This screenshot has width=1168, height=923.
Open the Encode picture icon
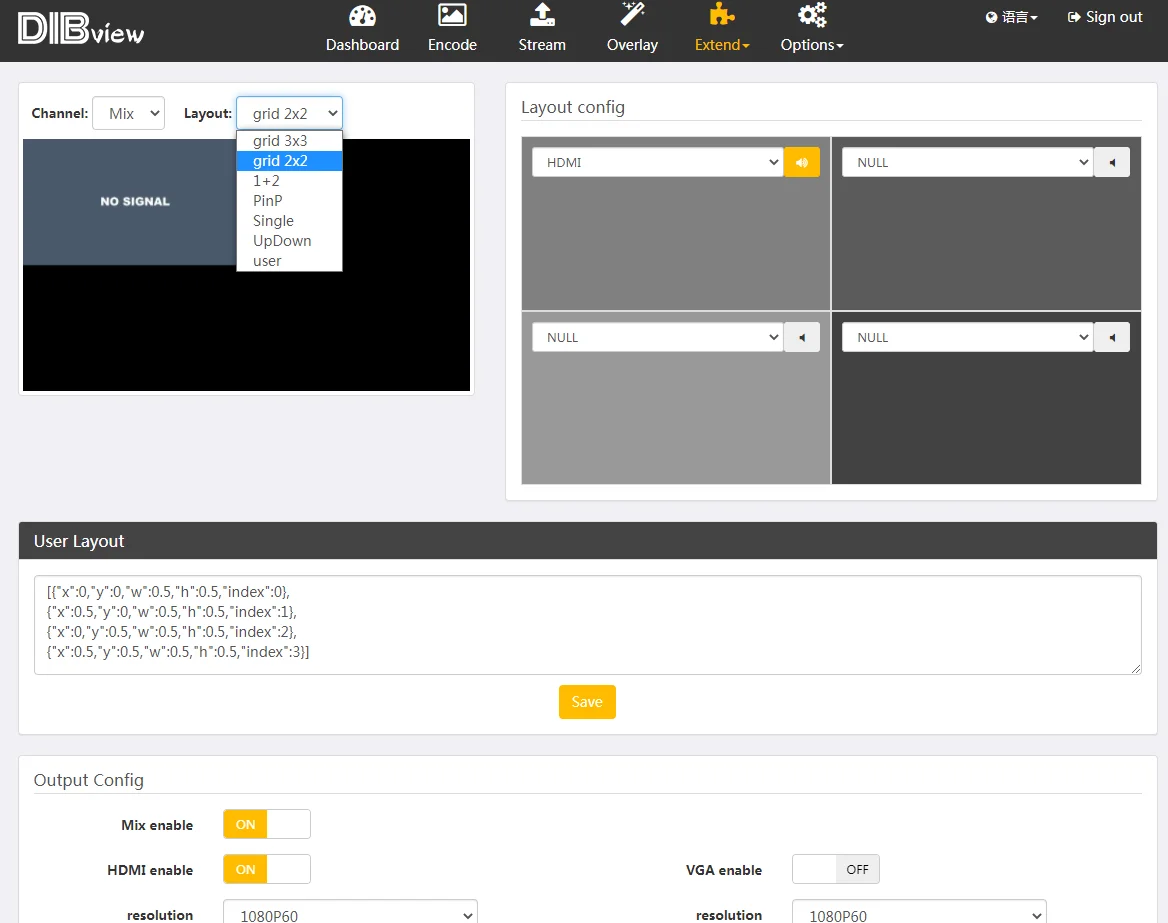[x=452, y=15]
